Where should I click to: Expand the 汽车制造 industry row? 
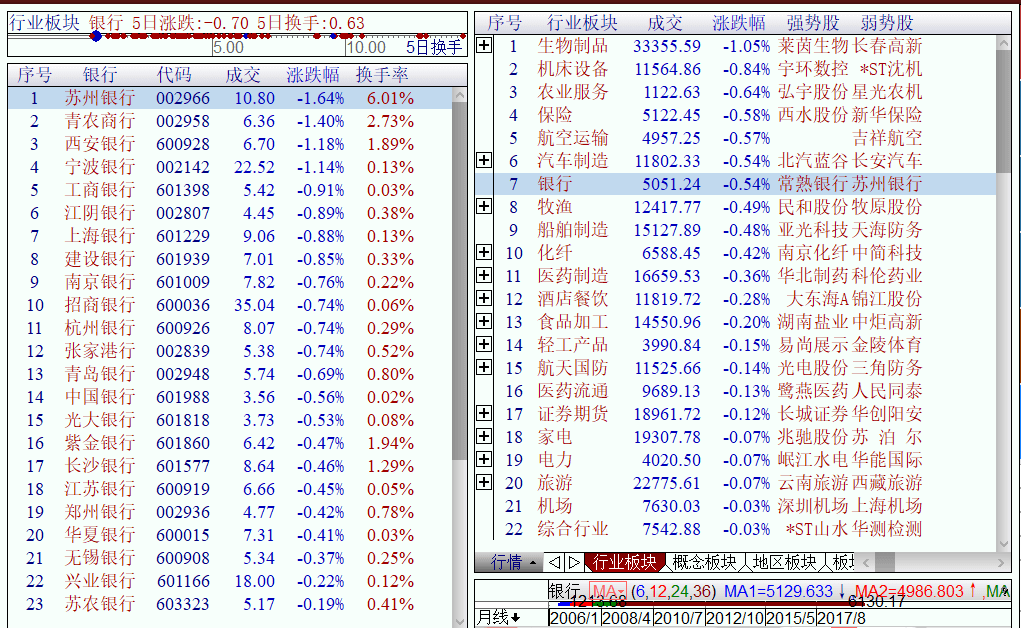(x=484, y=160)
